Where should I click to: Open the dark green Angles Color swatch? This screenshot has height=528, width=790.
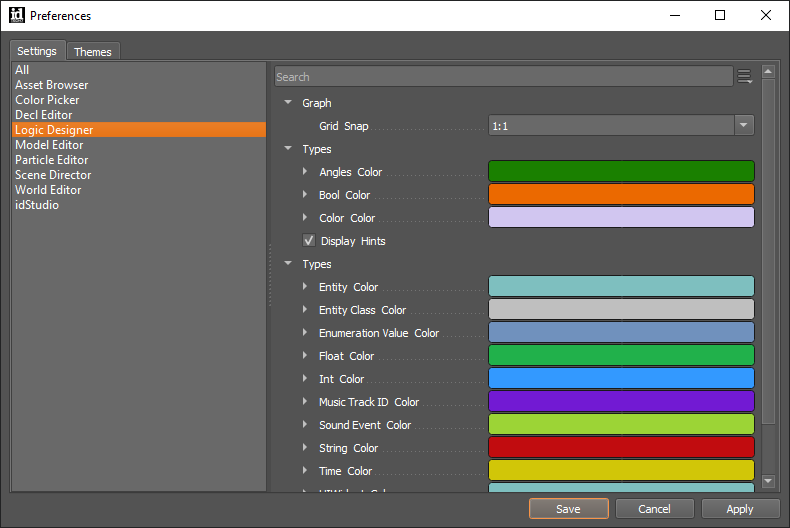621,171
